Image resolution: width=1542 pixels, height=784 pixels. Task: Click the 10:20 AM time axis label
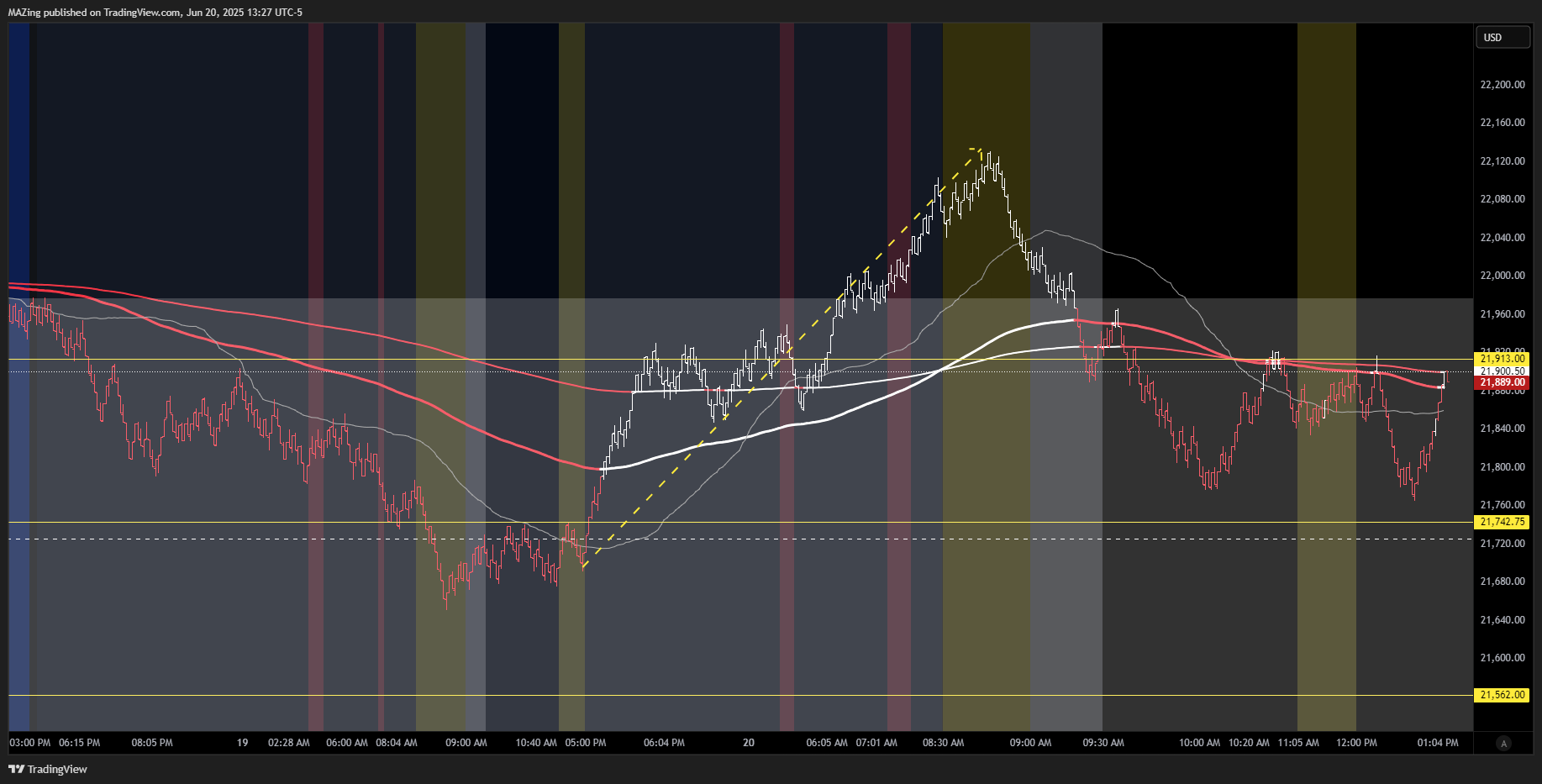click(1250, 743)
